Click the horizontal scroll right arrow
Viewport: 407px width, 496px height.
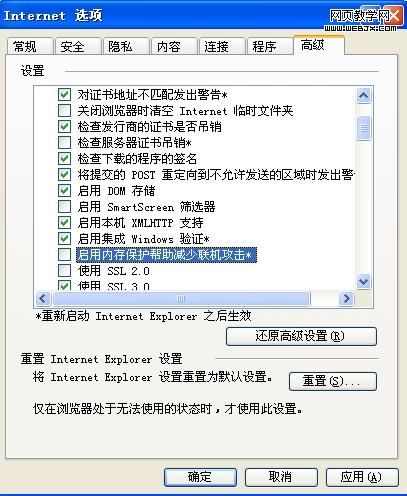click(x=346, y=298)
